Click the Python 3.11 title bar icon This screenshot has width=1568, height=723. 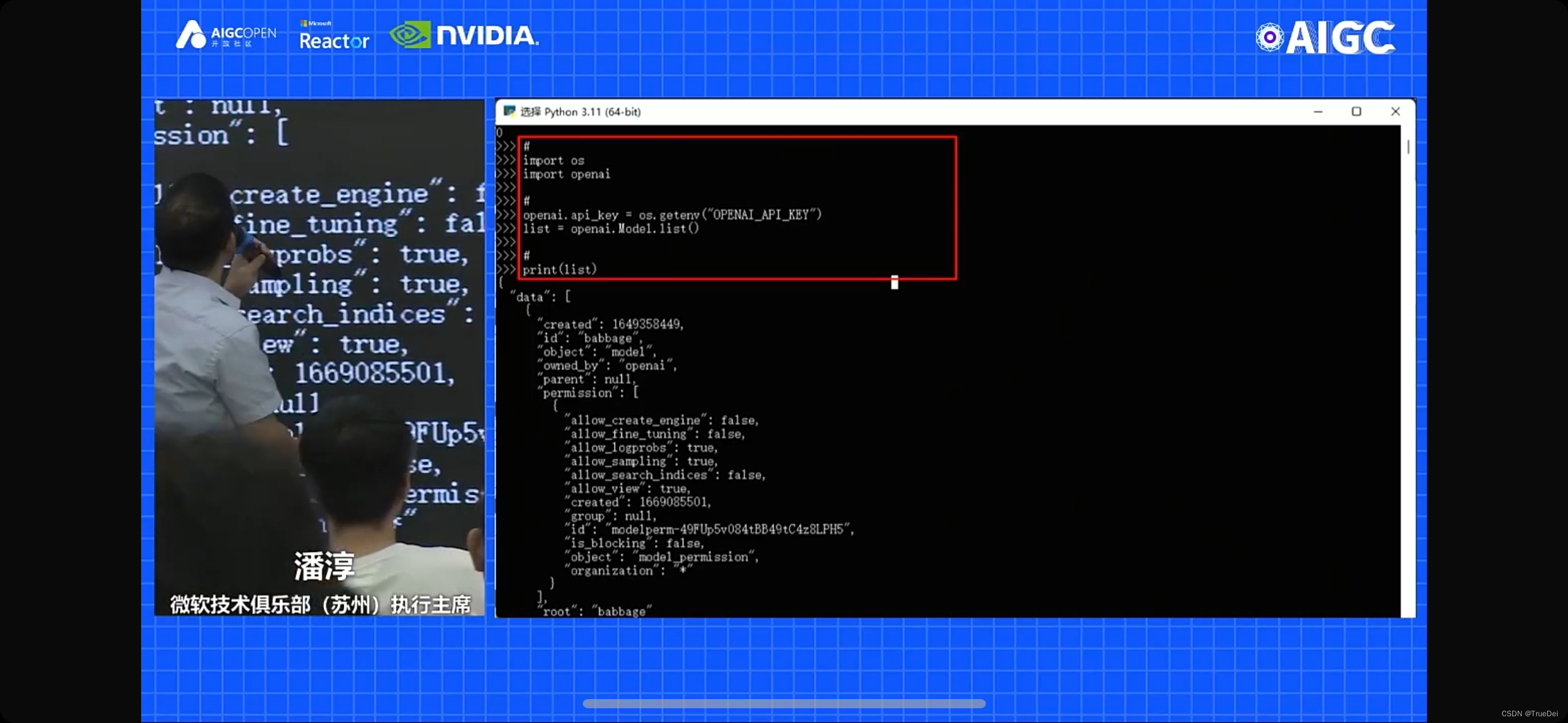[511, 111]
